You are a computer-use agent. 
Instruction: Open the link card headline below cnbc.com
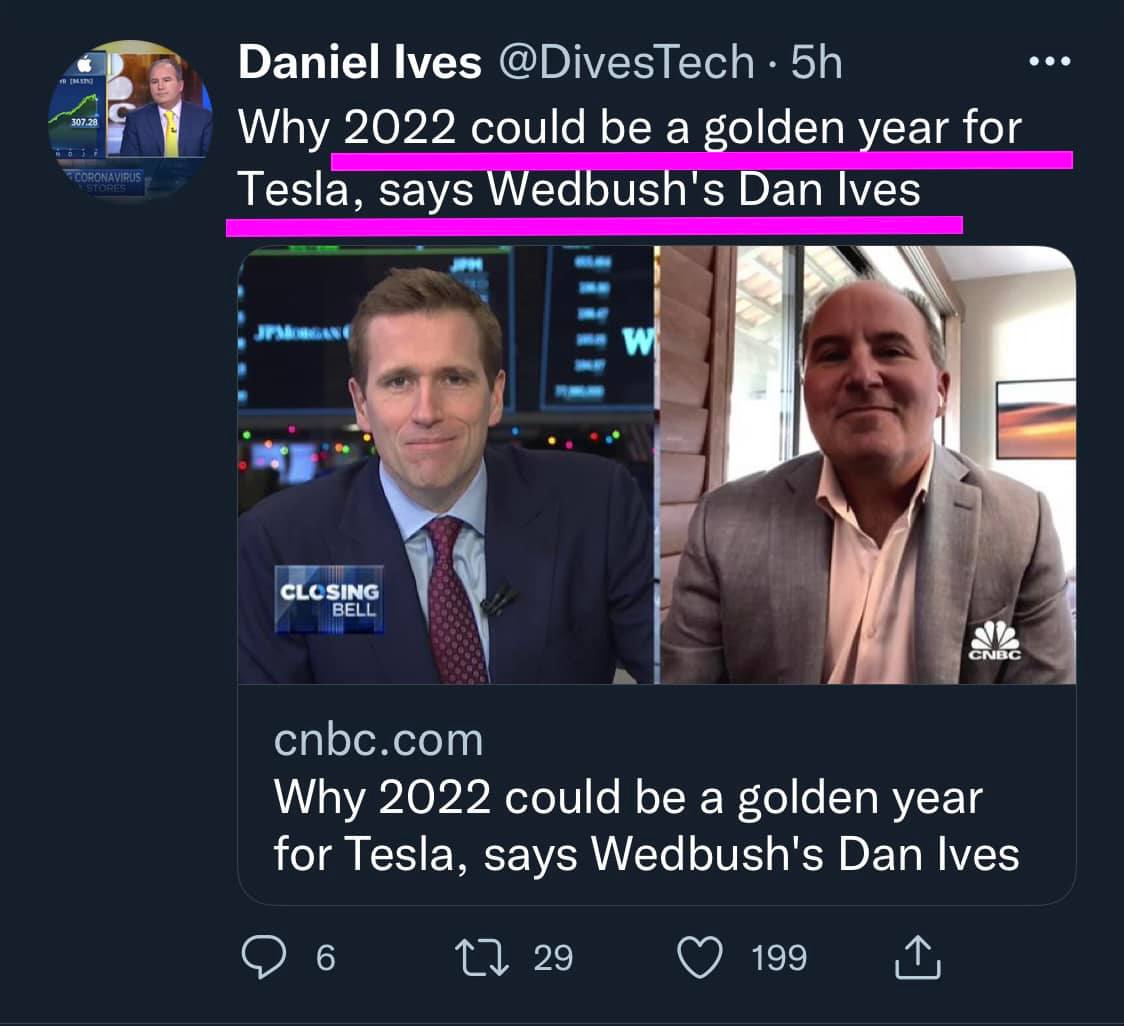coord(645,826)
